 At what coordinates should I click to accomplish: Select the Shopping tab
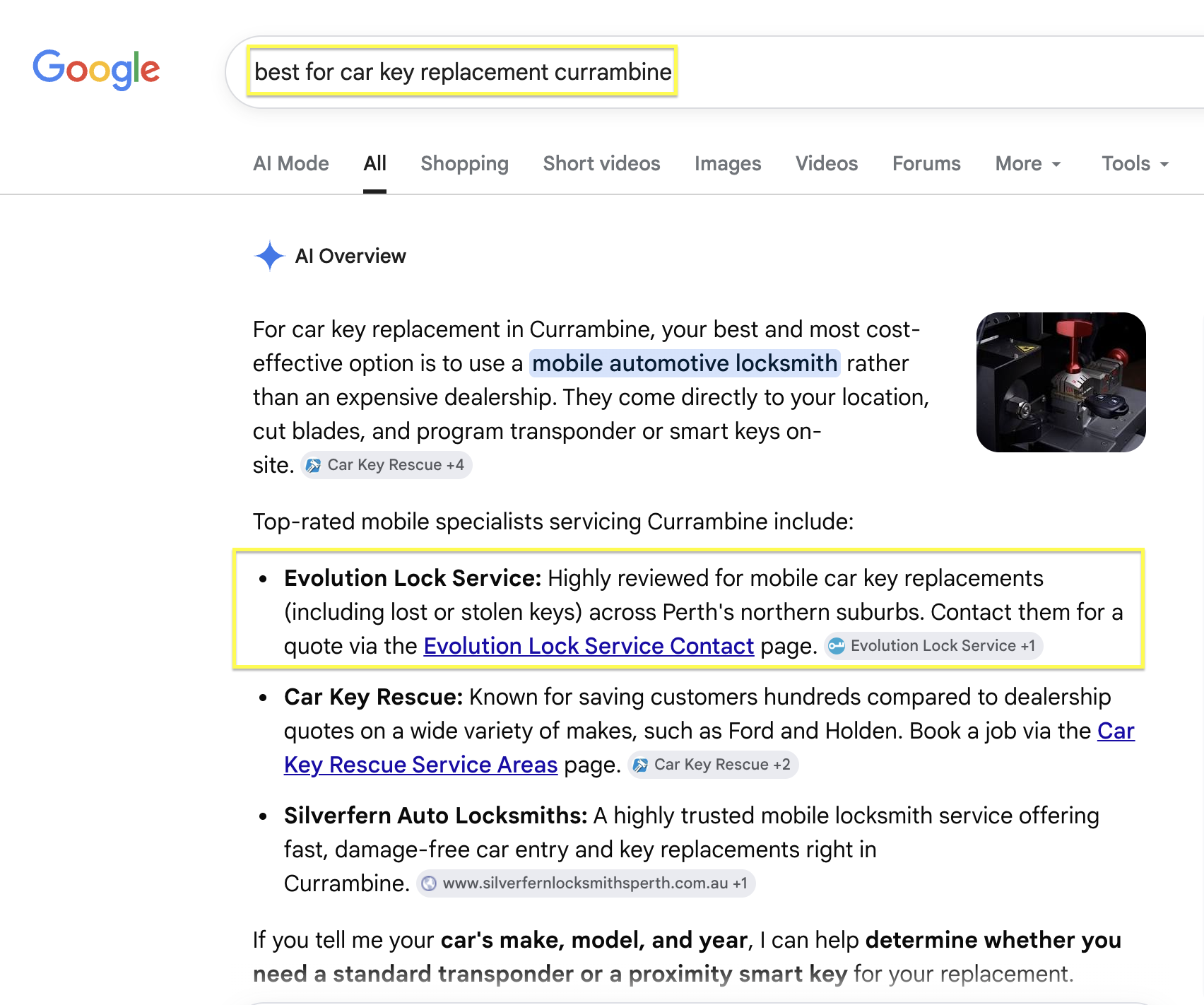(464, 164)
